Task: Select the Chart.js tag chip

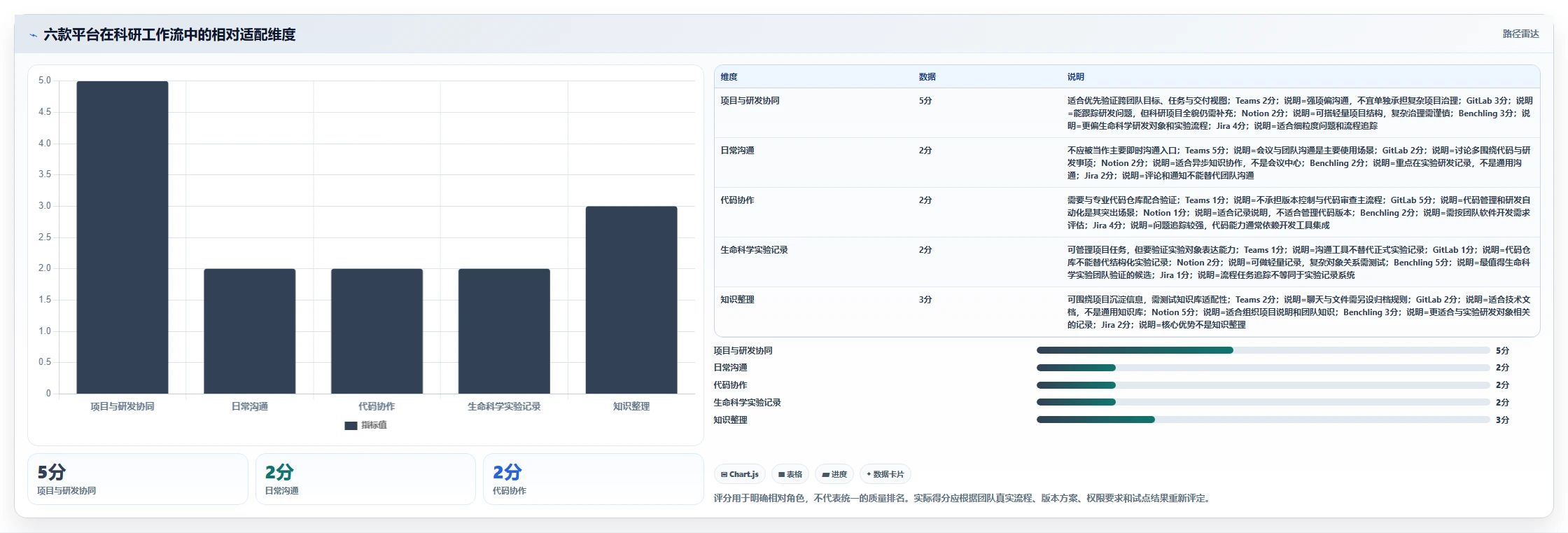Action: (740, 474)
